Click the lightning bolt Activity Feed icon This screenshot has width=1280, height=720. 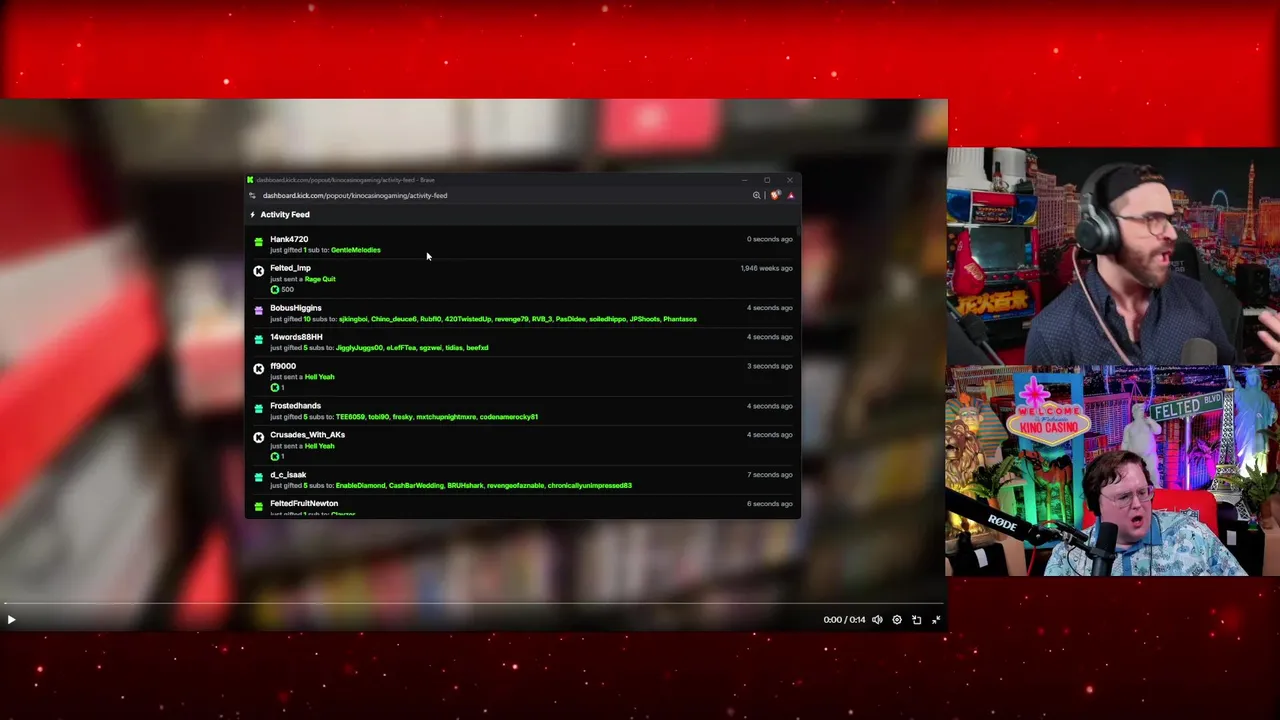(x=252, y=215)
